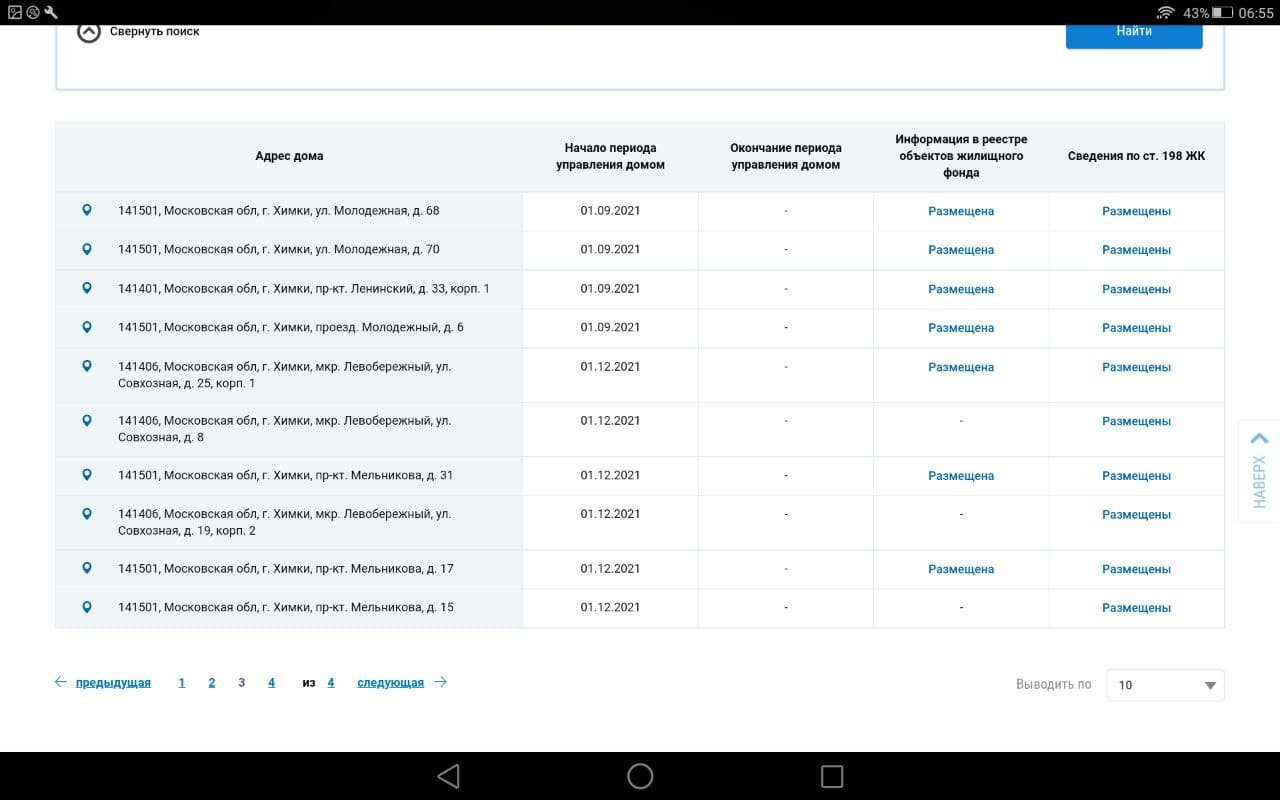Tap the Android Back navigation button
1280x800 pixels.
[448, 776]
